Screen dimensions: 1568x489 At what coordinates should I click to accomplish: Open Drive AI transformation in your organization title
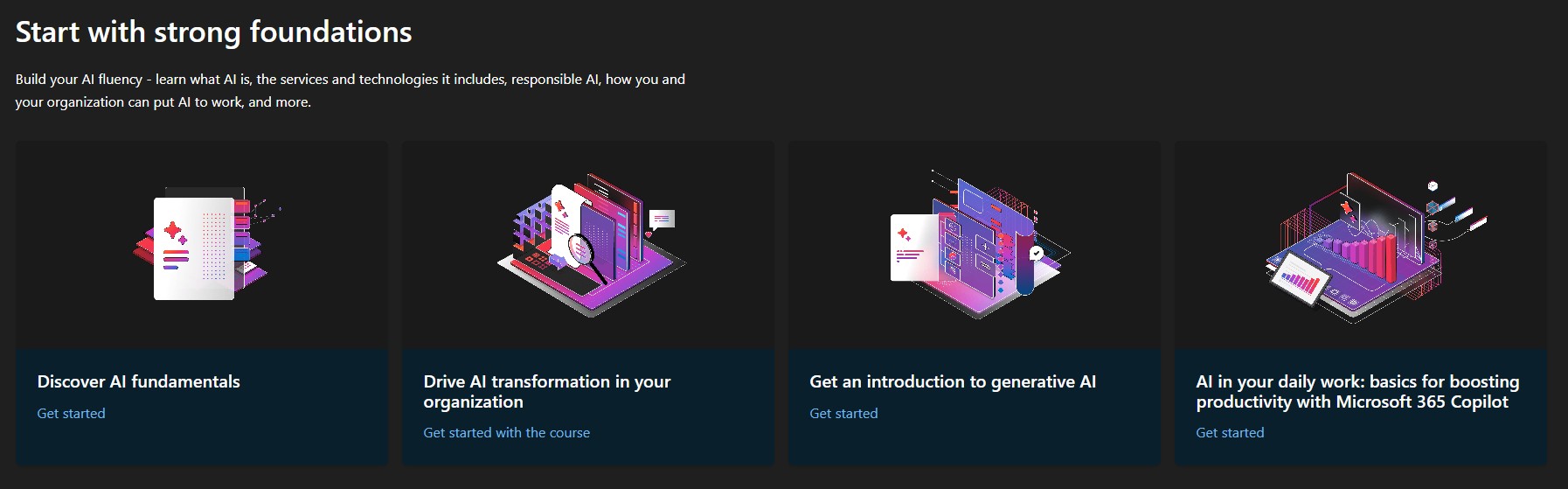tap(546, 391)
